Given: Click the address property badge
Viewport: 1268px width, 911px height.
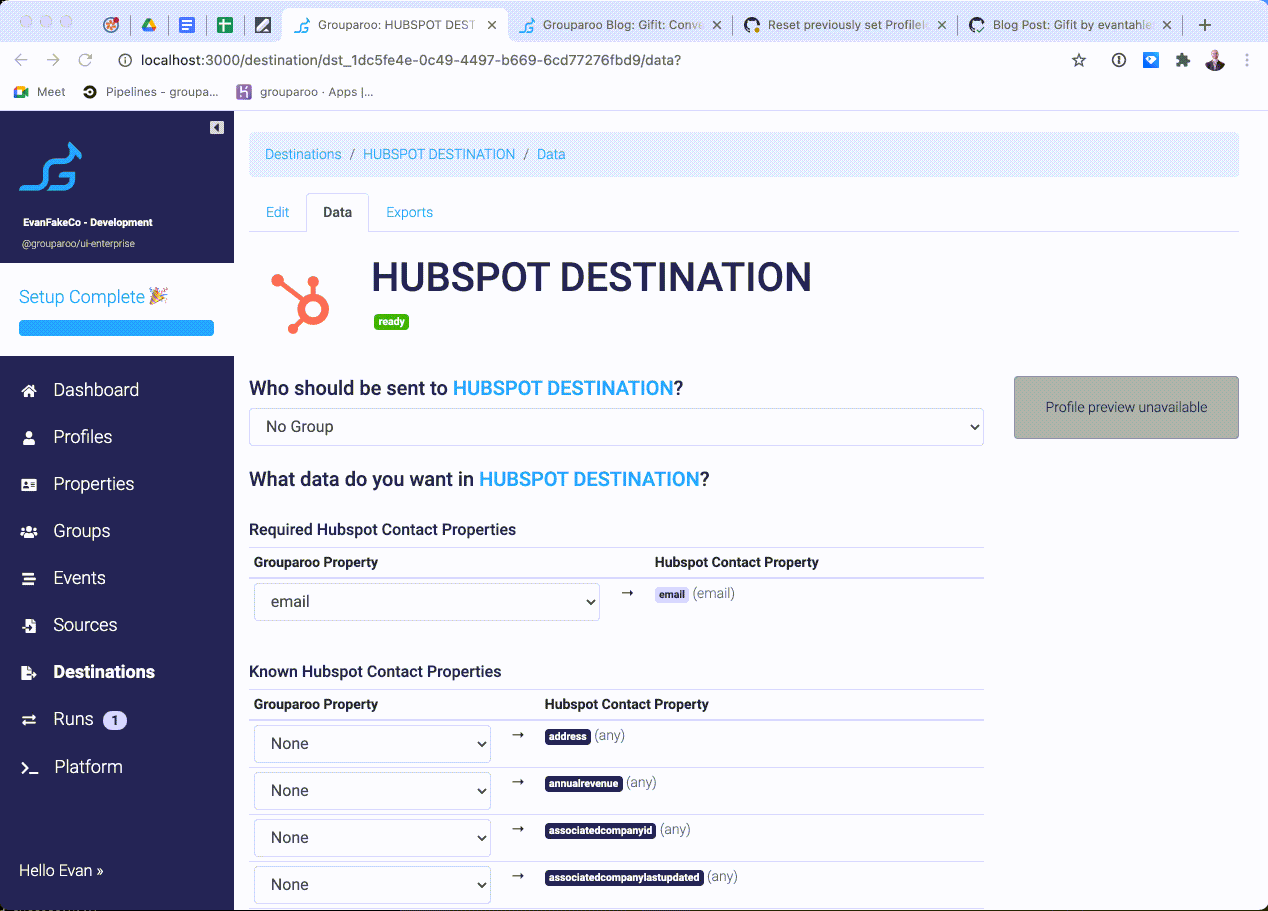Looking at the screenshot, I should point(568,737).
